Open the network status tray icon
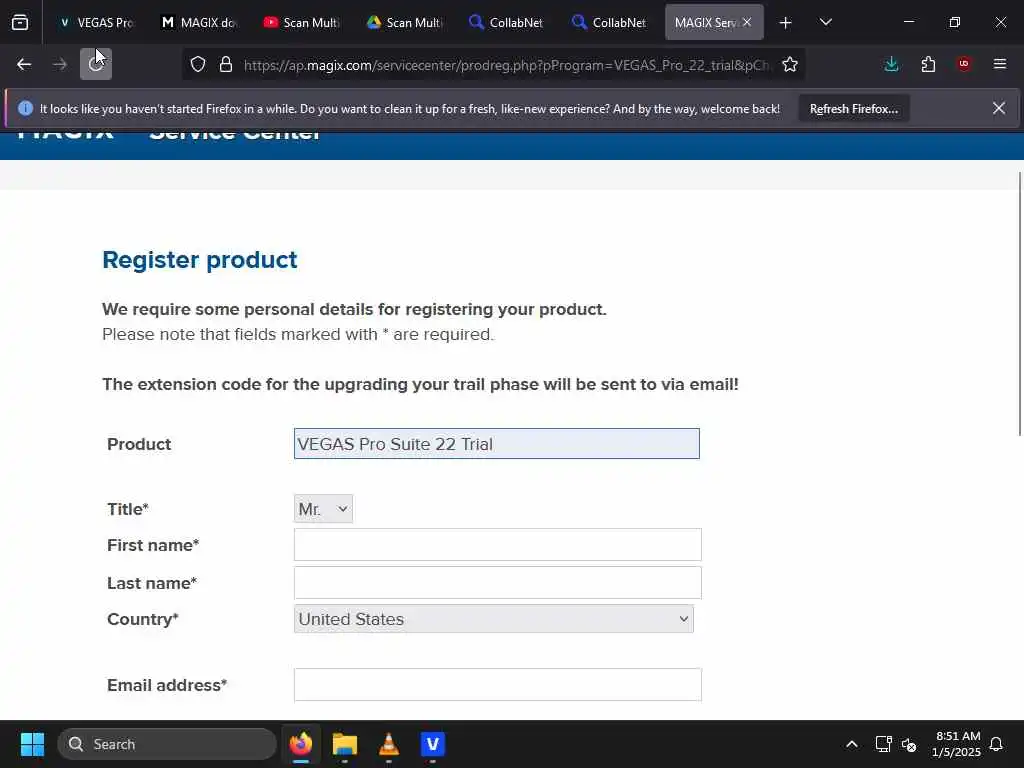Image resolution: width=1024 pixels, height=768 pixels. click(883, 744)
